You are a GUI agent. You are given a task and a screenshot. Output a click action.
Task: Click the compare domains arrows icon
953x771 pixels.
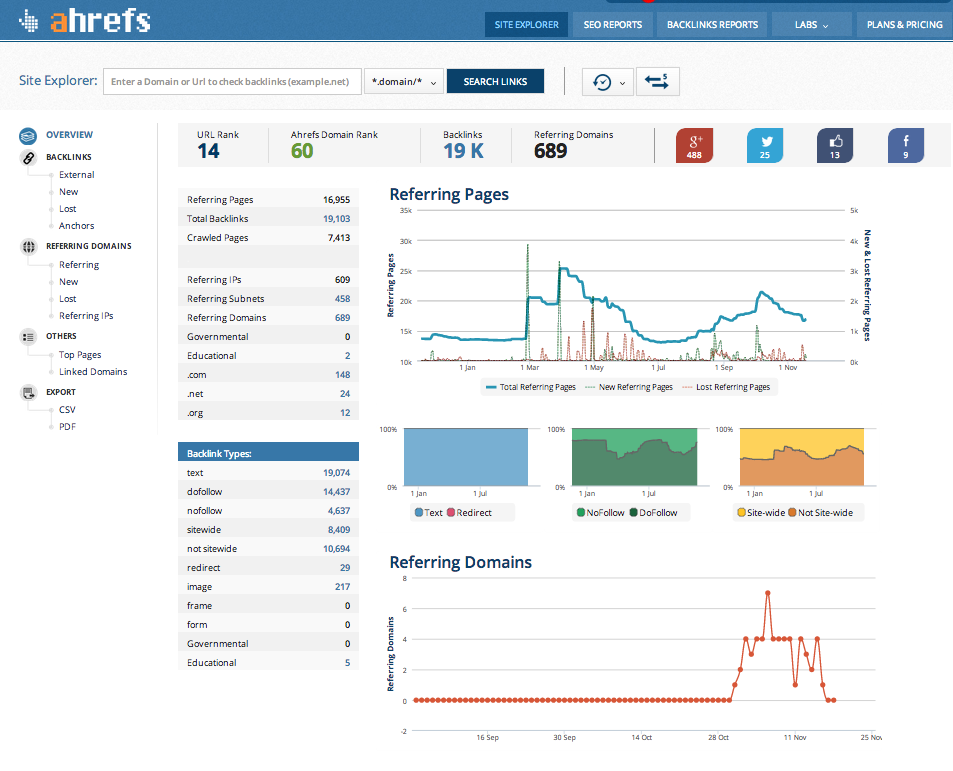pyautogui.click(x=657, y=81)
